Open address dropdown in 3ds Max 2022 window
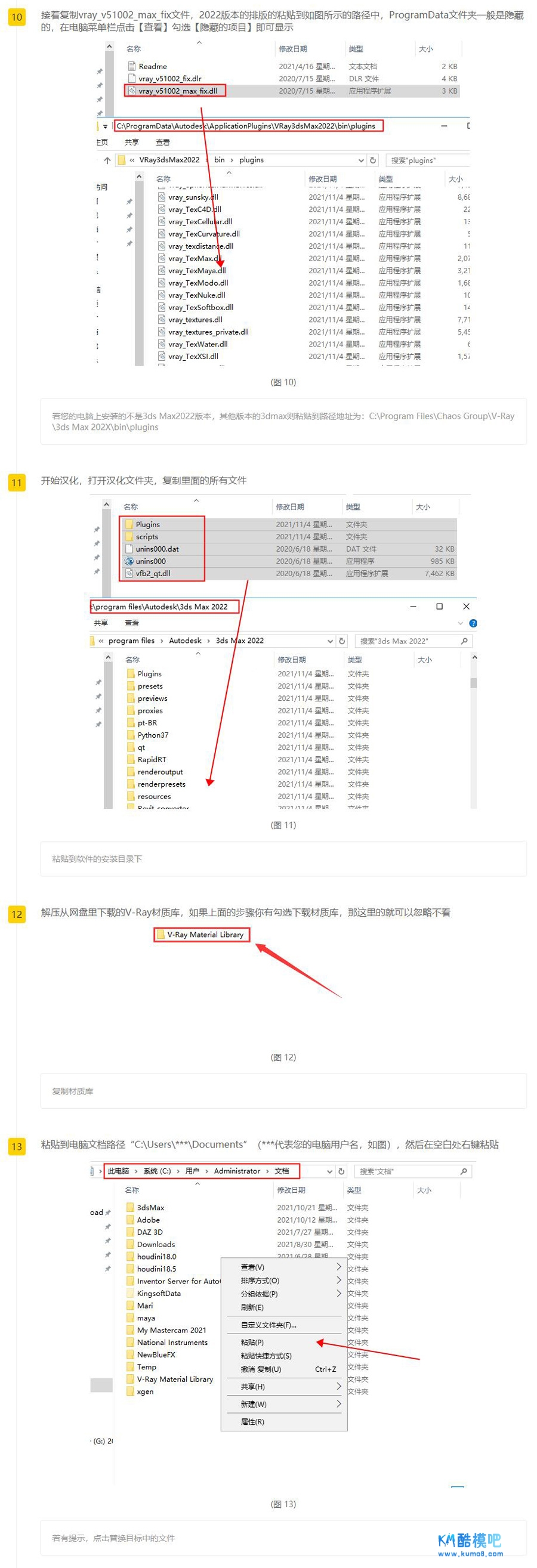This screenshot has height=1568, width=537. [330, 641]
